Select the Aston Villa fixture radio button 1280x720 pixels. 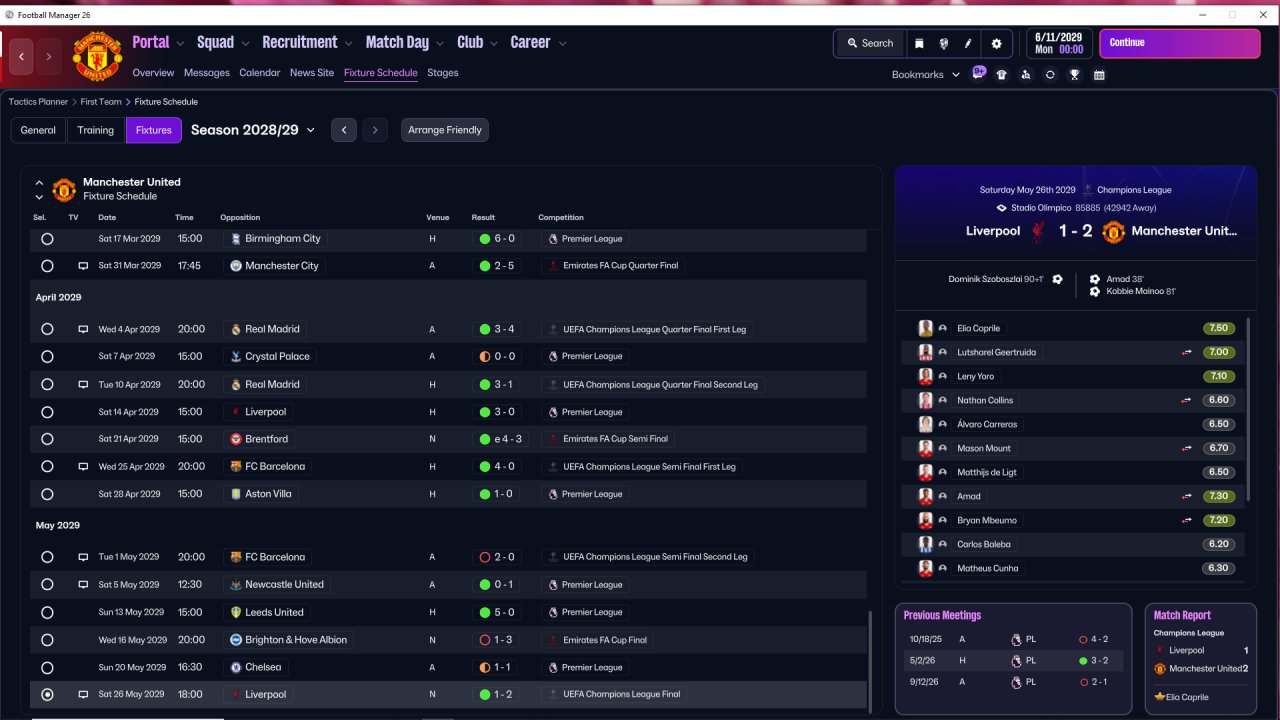47,494
